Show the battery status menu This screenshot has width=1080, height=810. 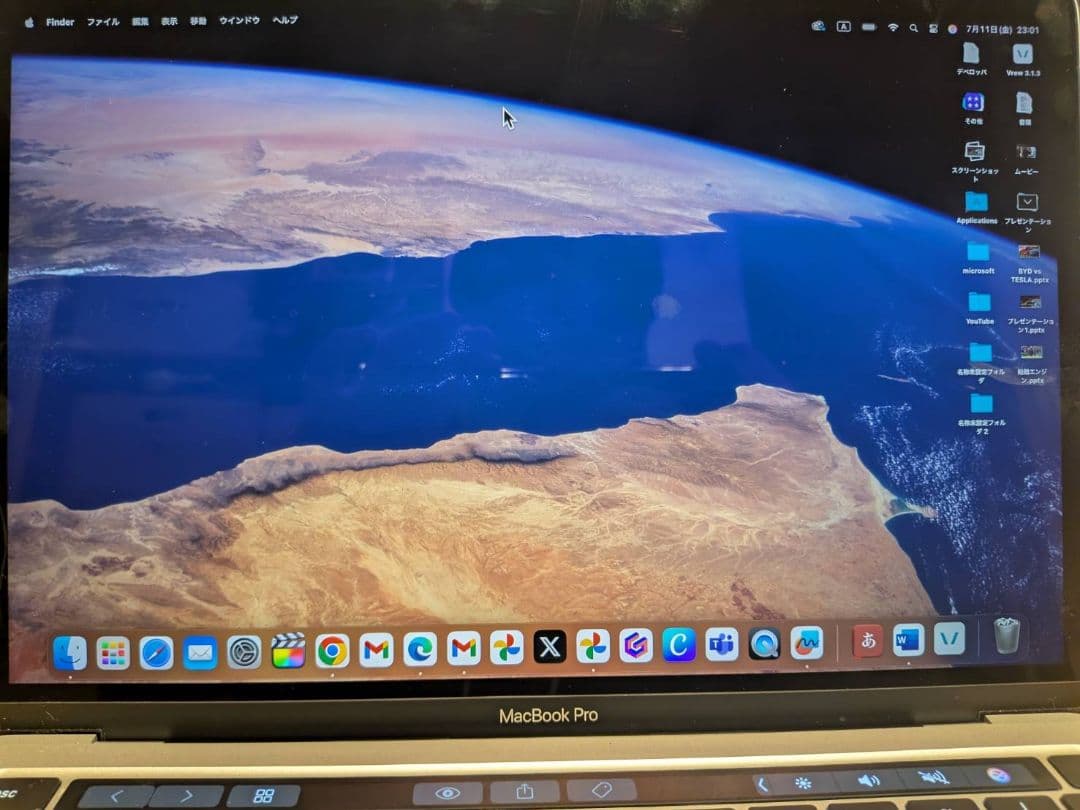pos(868,27)
